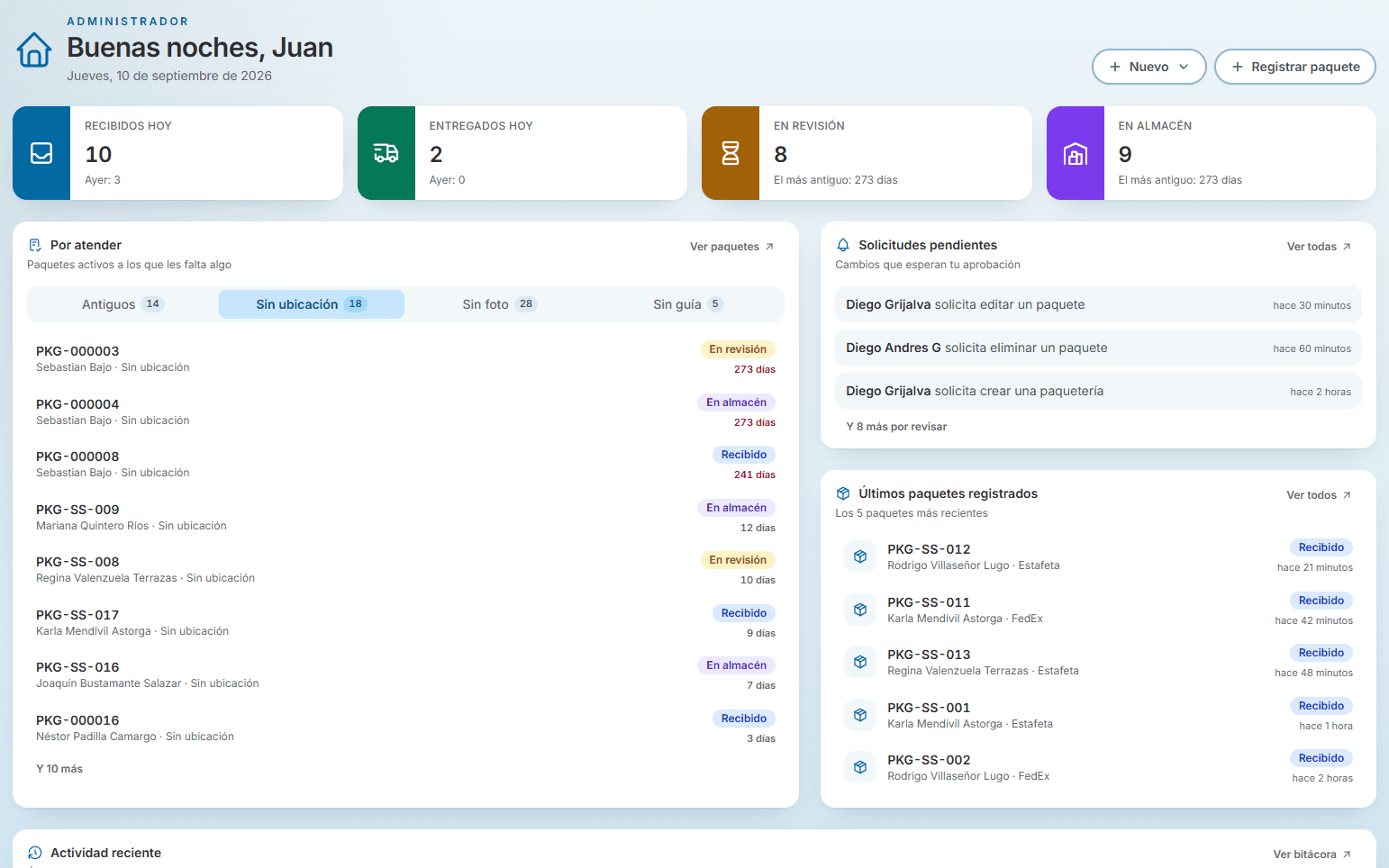Select package PKG-SS-008 in the list
The image size is (1389, 868).
[x=405, y=569]
